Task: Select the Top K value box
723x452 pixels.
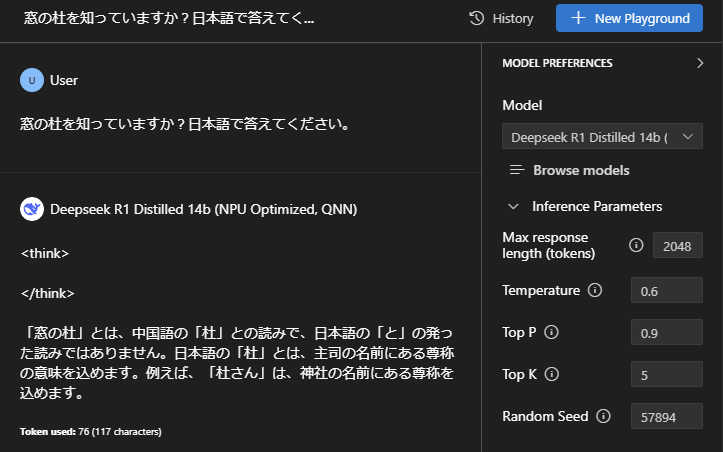Action: (x=666, y=374)
